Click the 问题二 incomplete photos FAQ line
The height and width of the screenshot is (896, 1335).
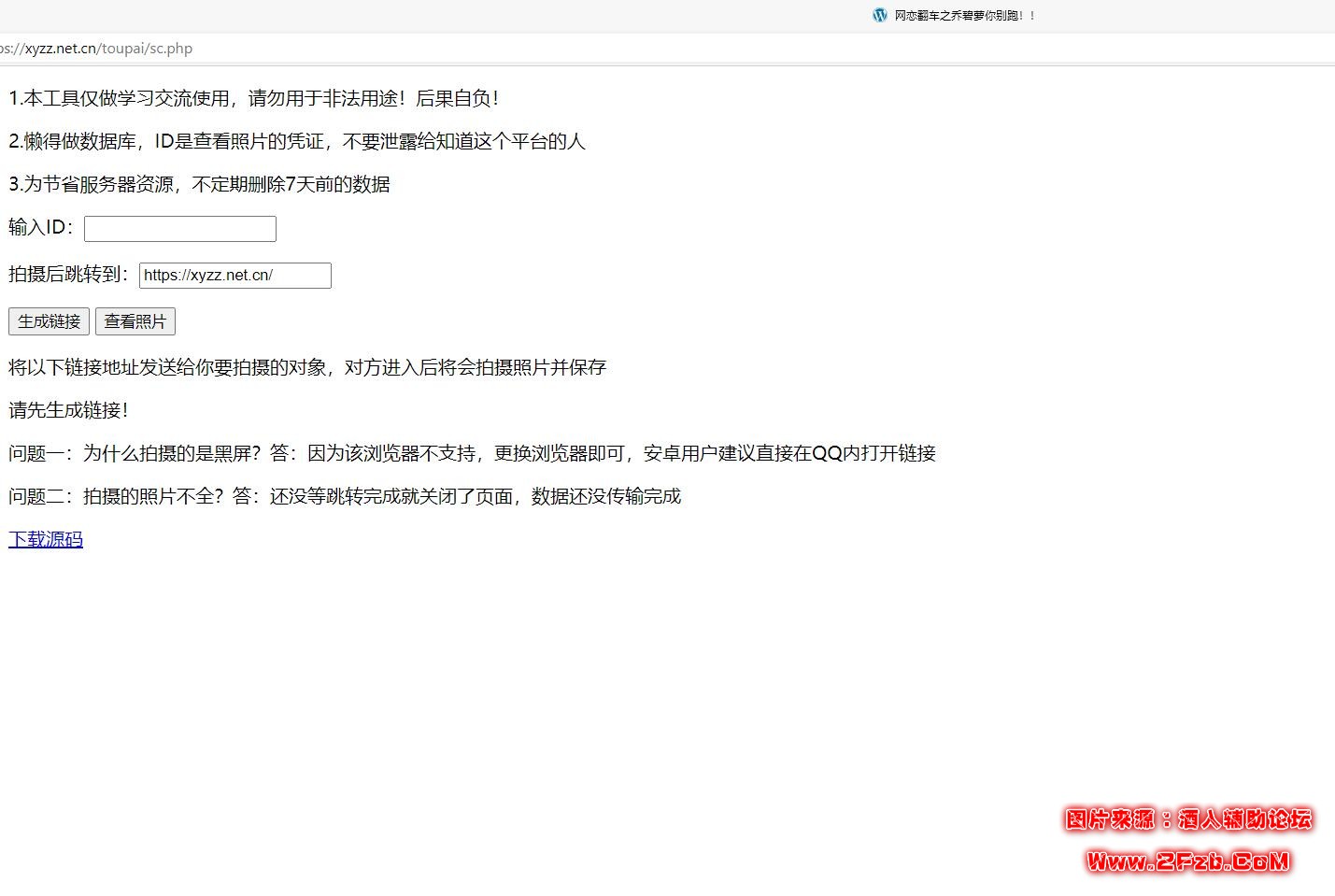(x=345, y=496)
